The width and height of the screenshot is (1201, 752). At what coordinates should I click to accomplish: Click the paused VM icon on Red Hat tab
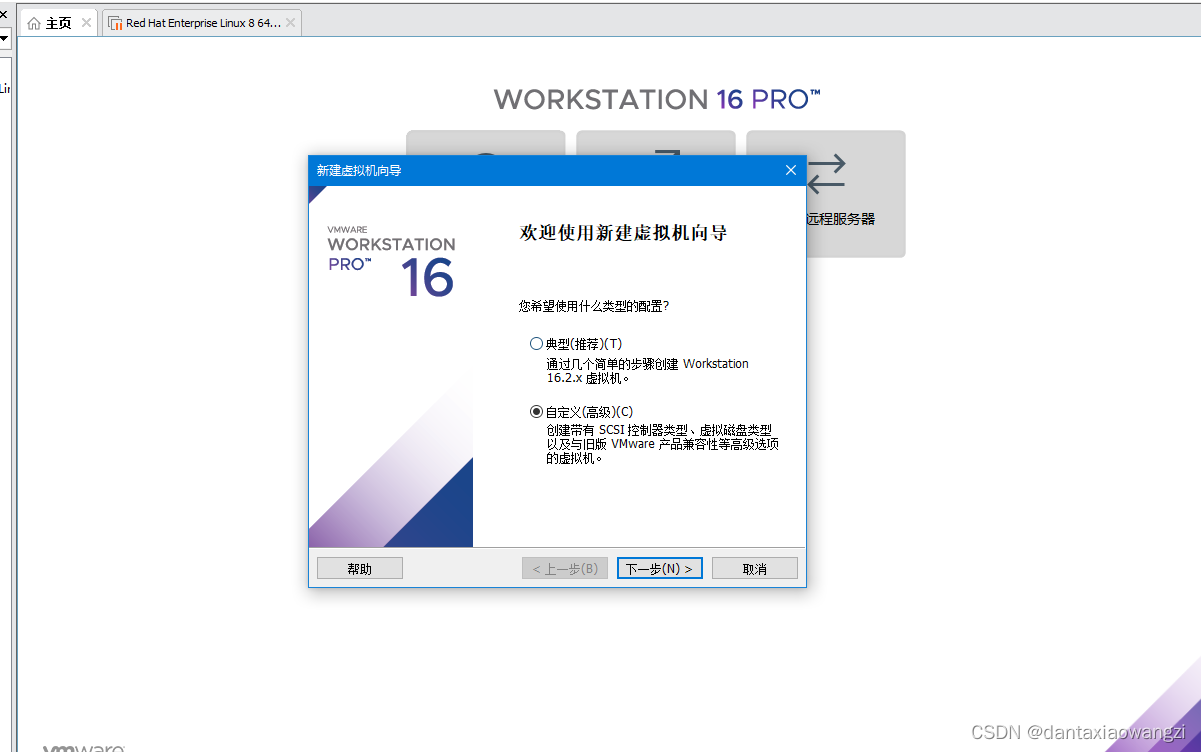click(117, 21)
